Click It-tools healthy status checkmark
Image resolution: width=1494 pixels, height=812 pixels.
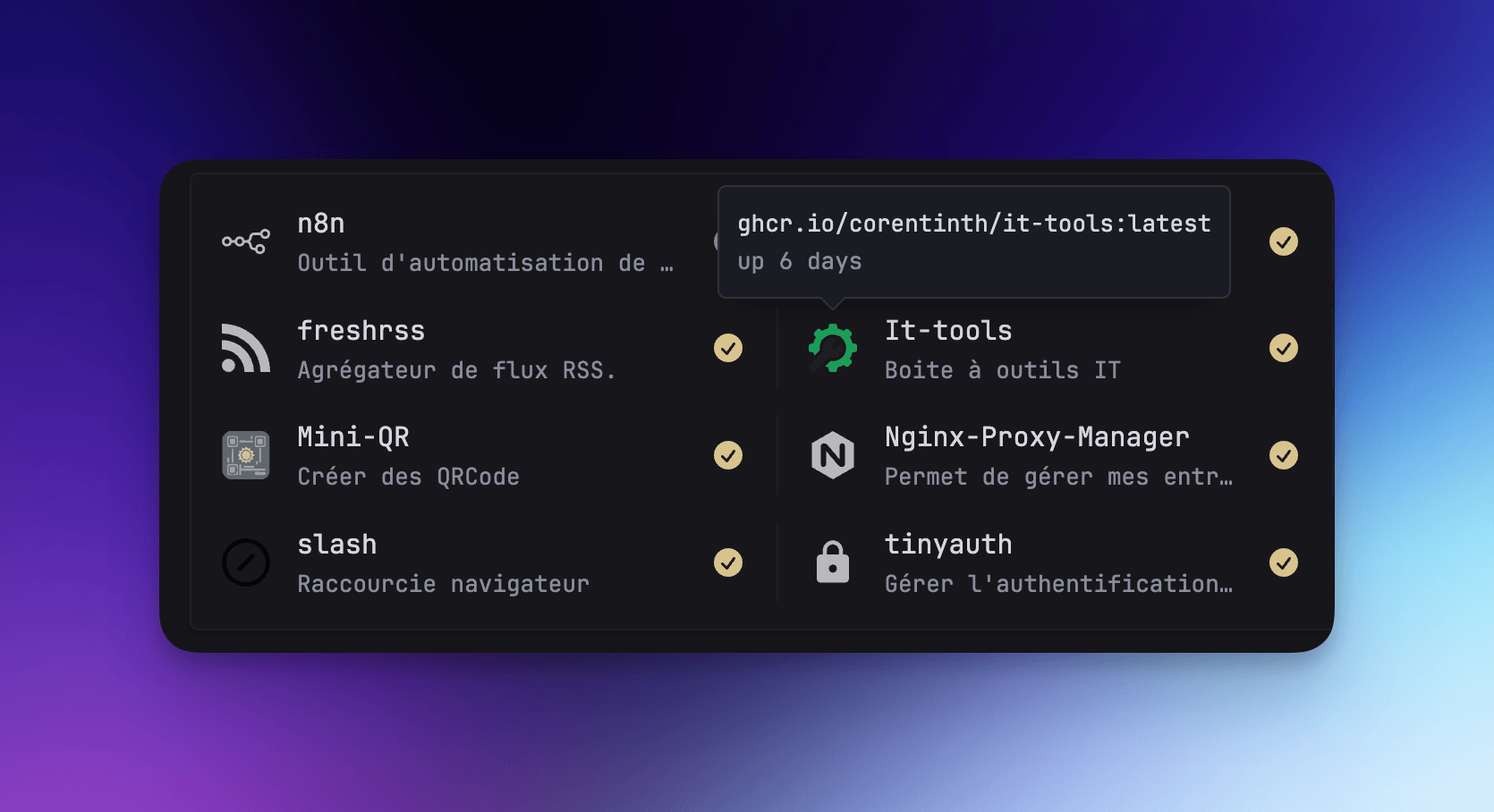1284,348
